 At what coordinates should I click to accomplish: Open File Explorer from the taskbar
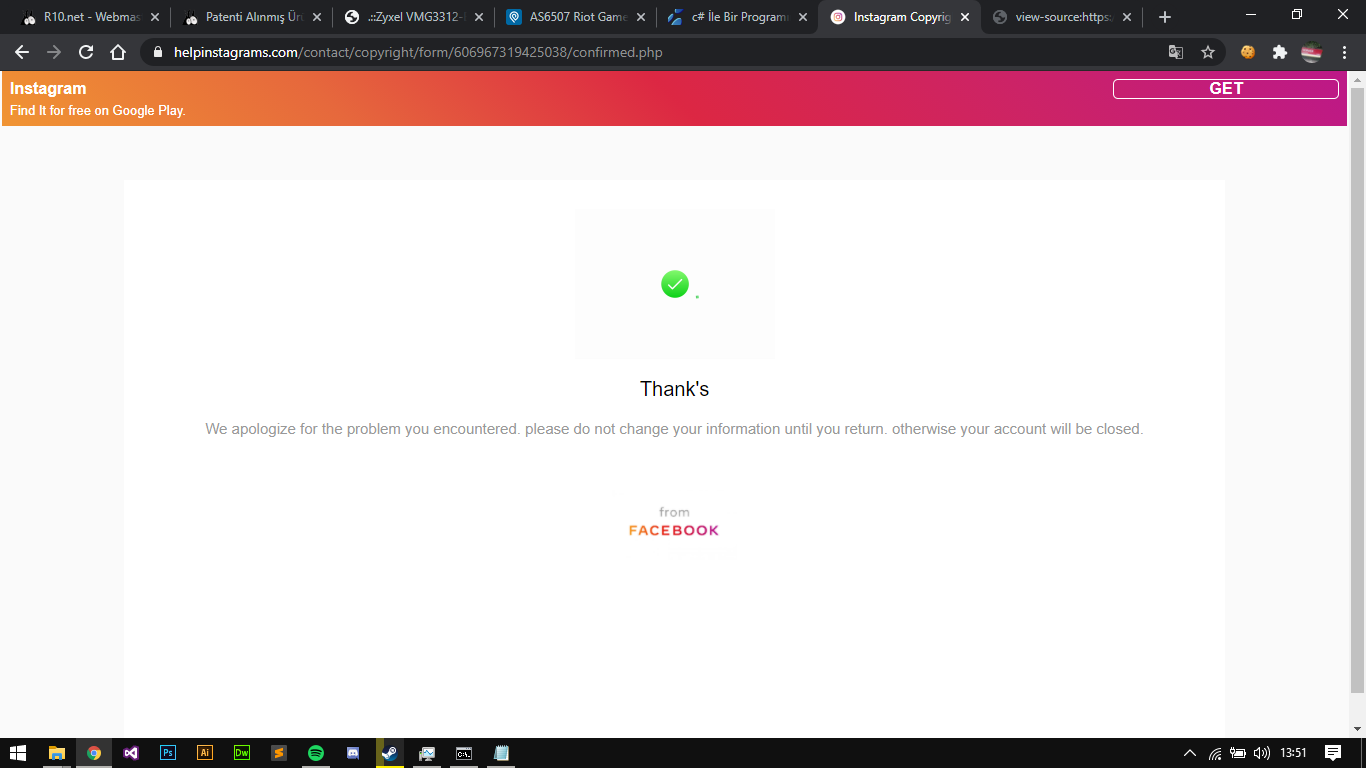coord(57,753)
